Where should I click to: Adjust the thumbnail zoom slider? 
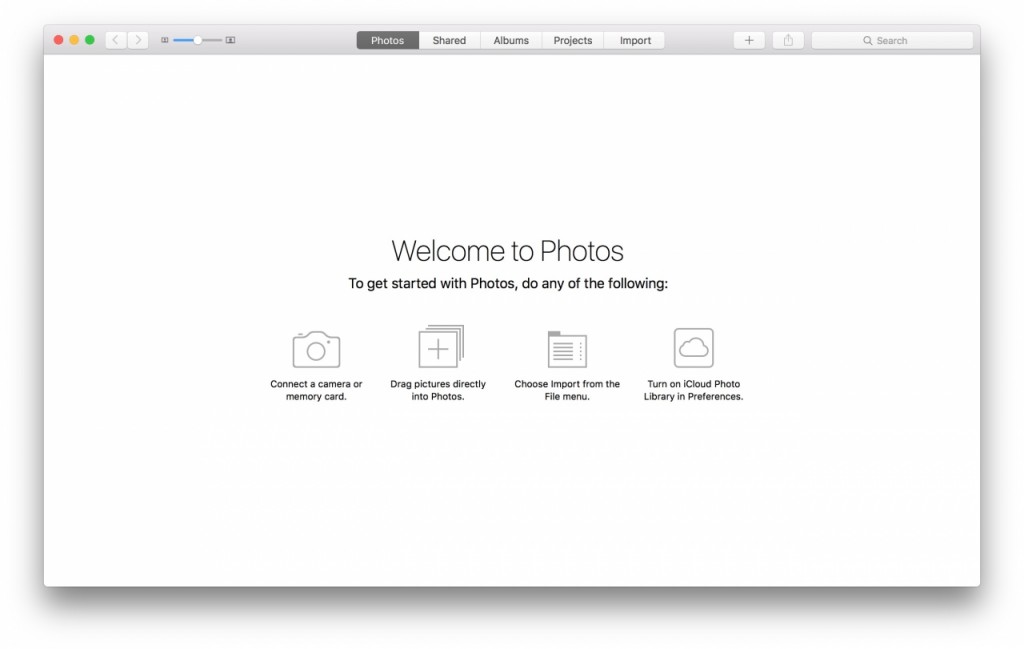point(197,40)
